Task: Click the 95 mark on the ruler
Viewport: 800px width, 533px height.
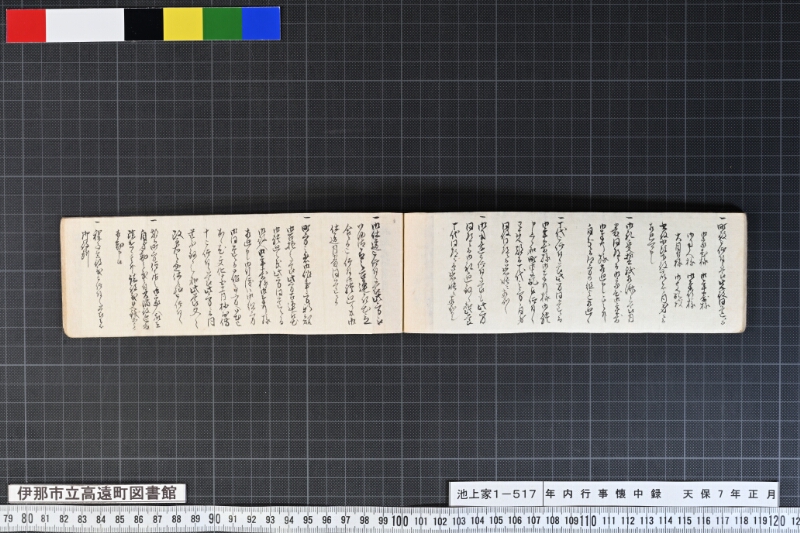Action: tap(308, 520)
